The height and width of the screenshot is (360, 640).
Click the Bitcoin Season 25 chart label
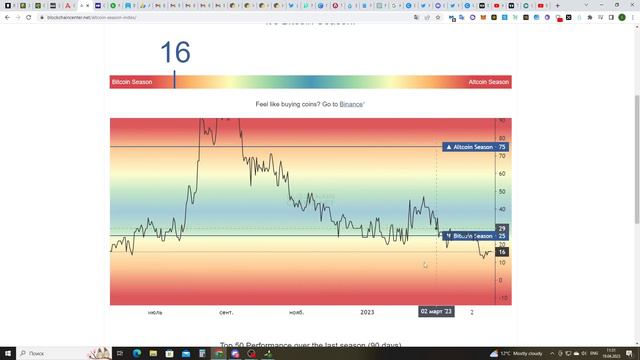[475, 236]
